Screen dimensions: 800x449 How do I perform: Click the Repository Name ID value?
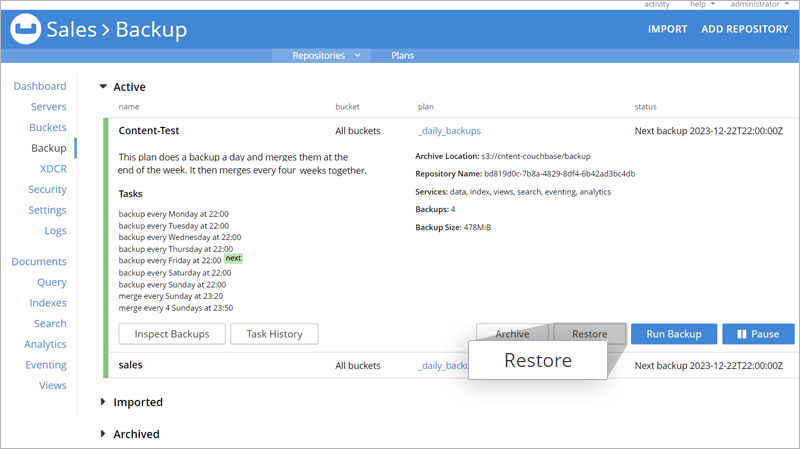click(x=560, y=173)
